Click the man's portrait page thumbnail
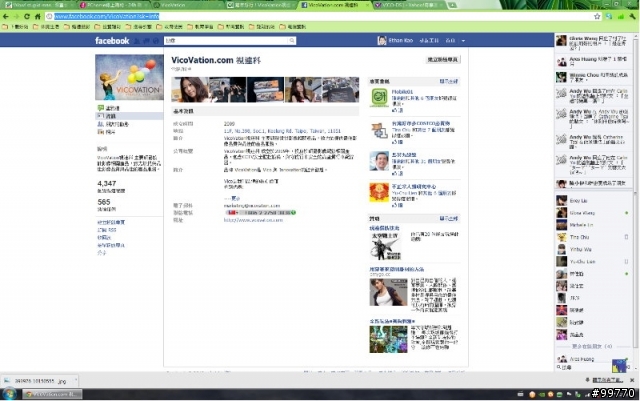This screenshot has height=401, width=640. [379, 161]
